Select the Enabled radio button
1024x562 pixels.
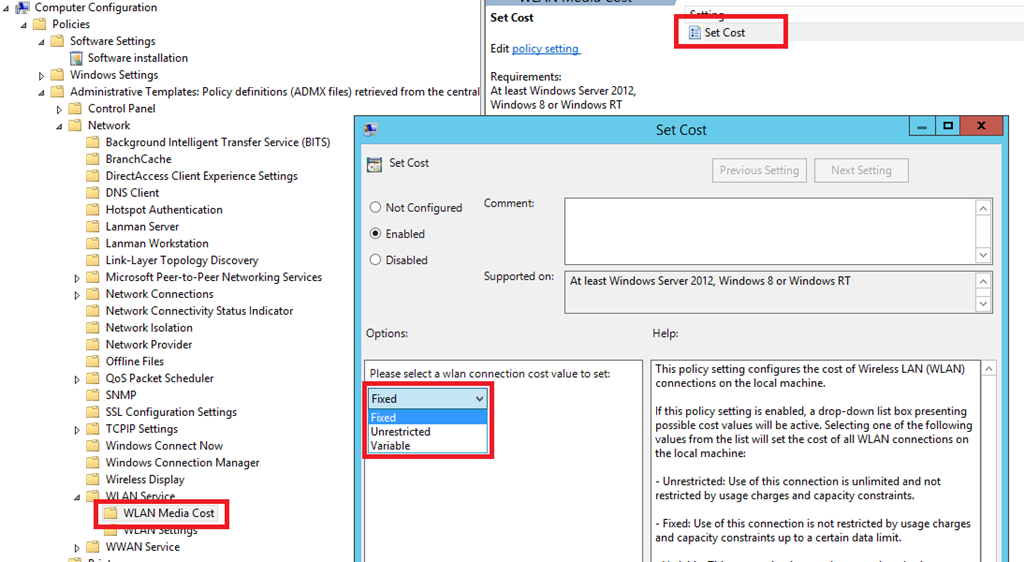376,234
